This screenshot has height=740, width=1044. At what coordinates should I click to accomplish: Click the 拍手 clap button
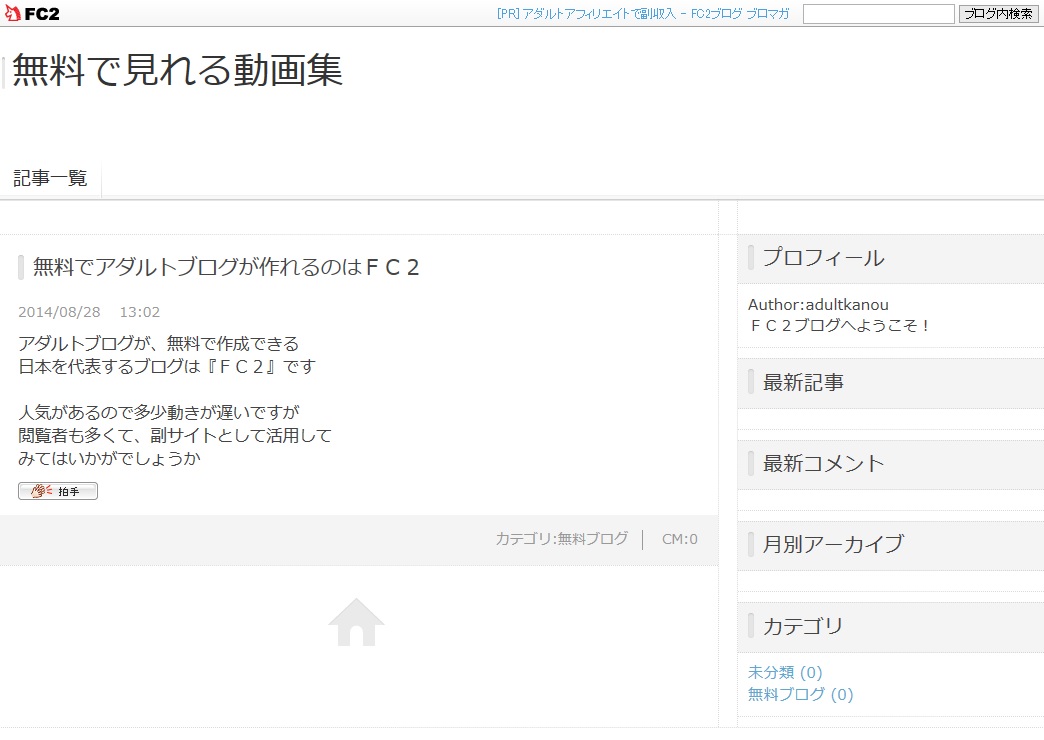point(58,491)
